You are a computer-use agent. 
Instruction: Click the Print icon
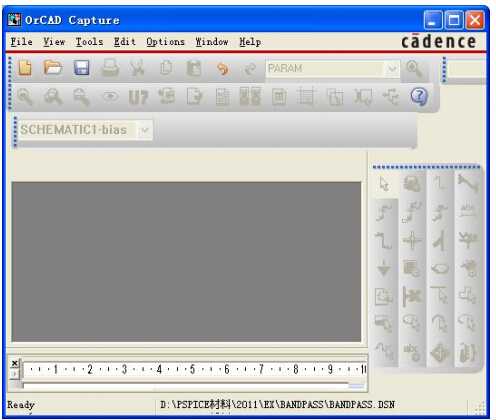click(x=110, y=68)
